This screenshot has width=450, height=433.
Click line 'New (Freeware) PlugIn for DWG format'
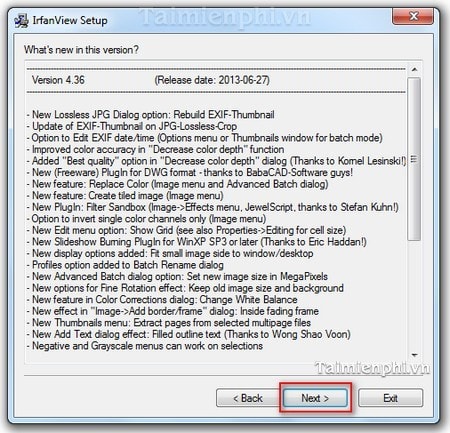pyautogui.click(x=190, y=173)
